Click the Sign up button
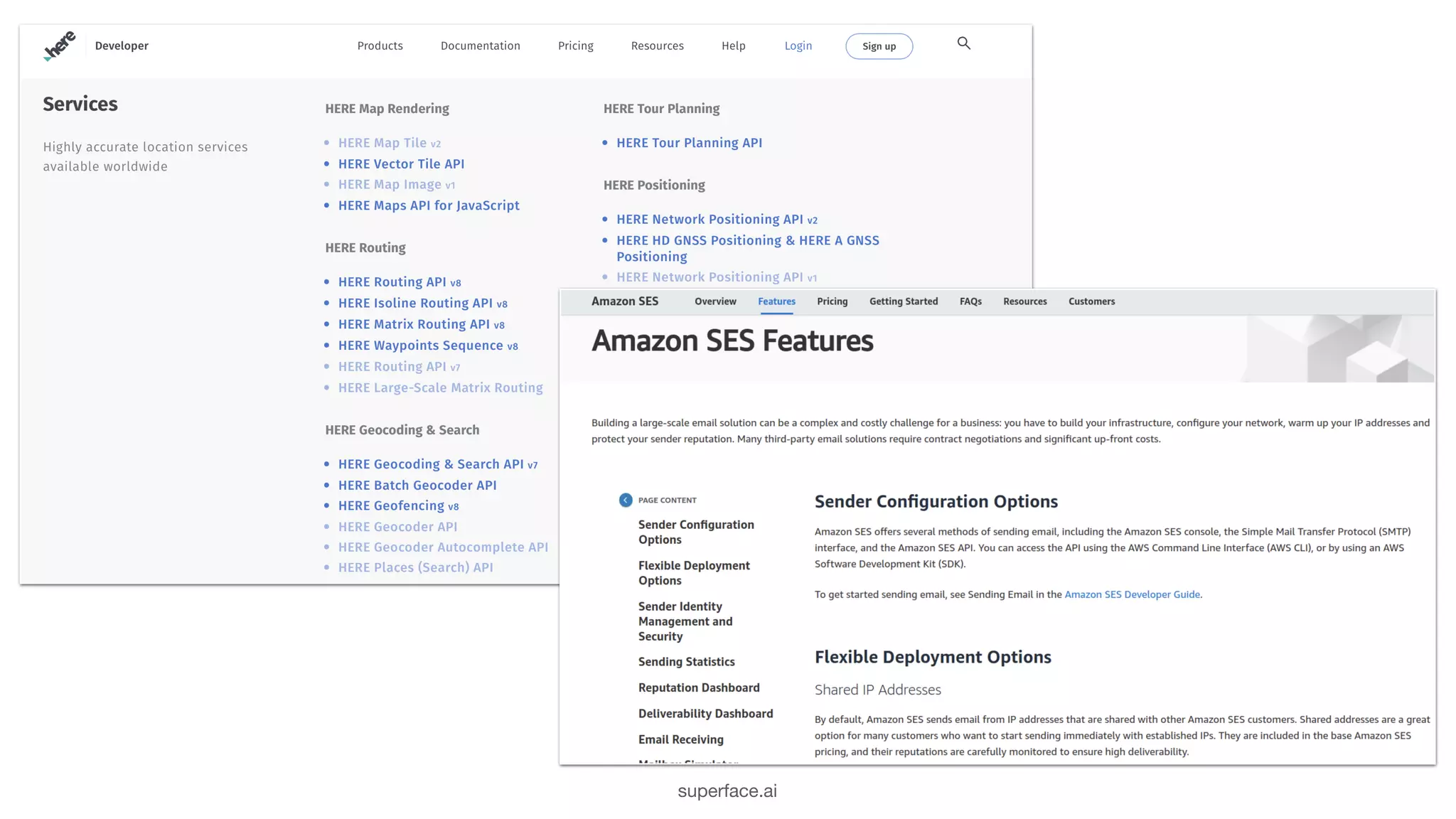 [879, 46]
